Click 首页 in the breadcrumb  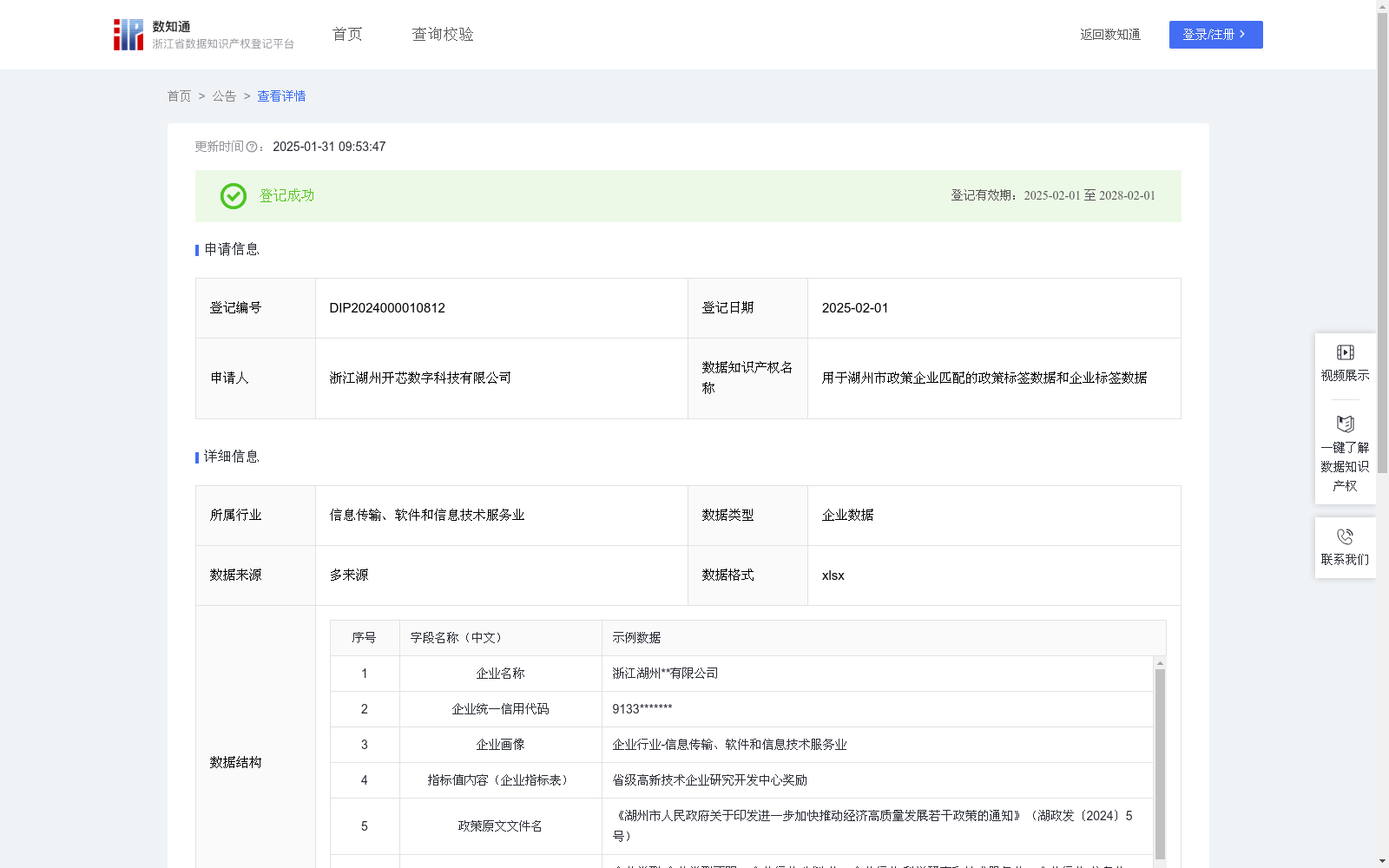(179, 96)
